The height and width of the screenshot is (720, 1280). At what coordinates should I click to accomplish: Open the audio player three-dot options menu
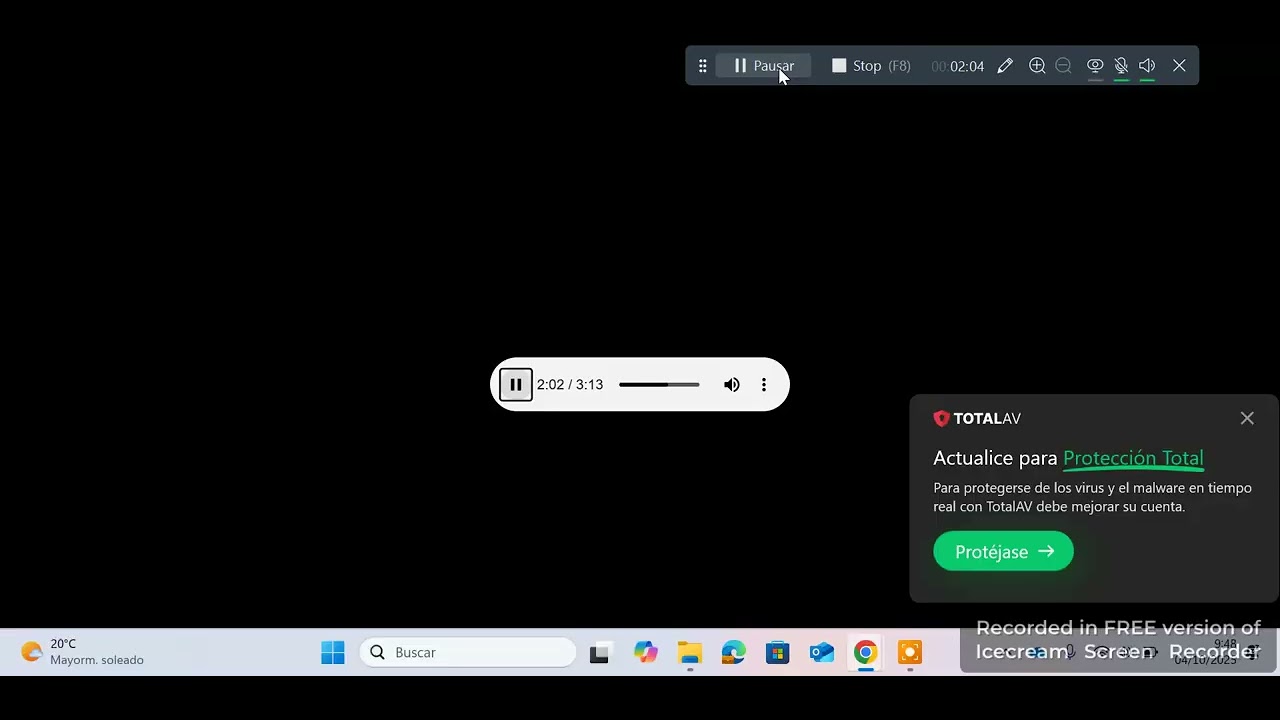(x=764, y=384)
